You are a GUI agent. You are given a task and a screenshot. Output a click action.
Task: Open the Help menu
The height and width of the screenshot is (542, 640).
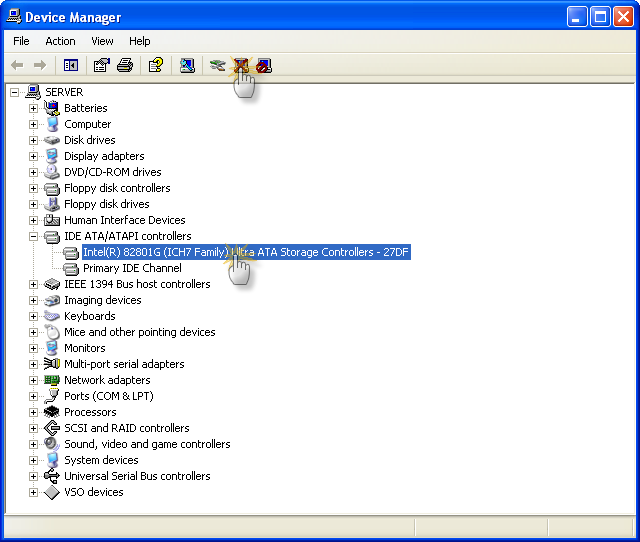click(140, 41)
